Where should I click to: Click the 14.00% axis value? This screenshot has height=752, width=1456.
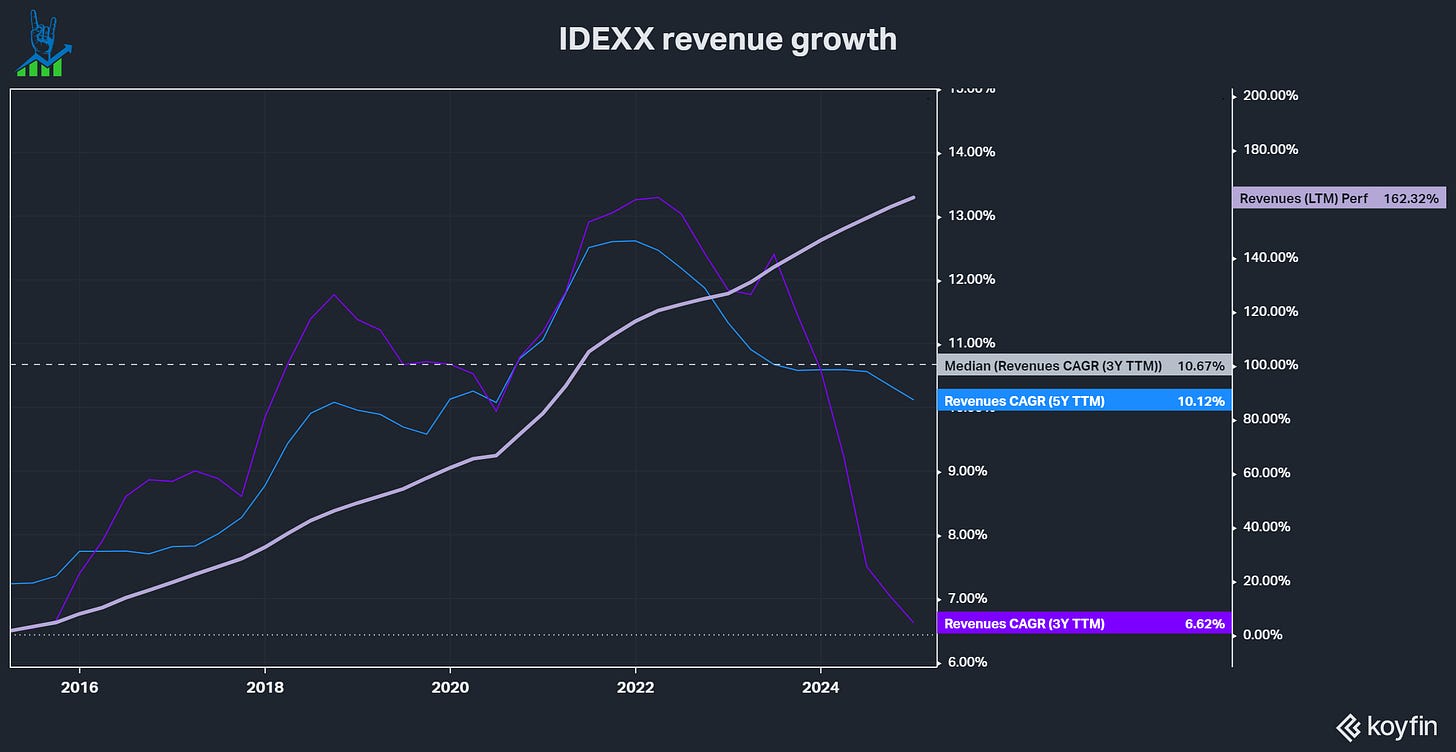(x=970, y=152)
